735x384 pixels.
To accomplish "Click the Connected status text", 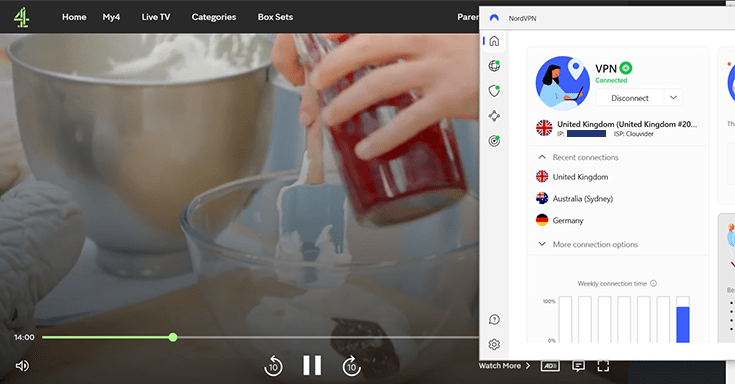I will 611,80.
